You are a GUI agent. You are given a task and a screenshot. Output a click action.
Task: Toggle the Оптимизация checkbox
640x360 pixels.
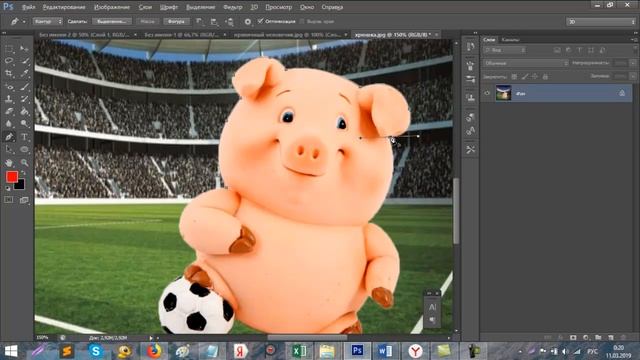[x=260, y=21]
